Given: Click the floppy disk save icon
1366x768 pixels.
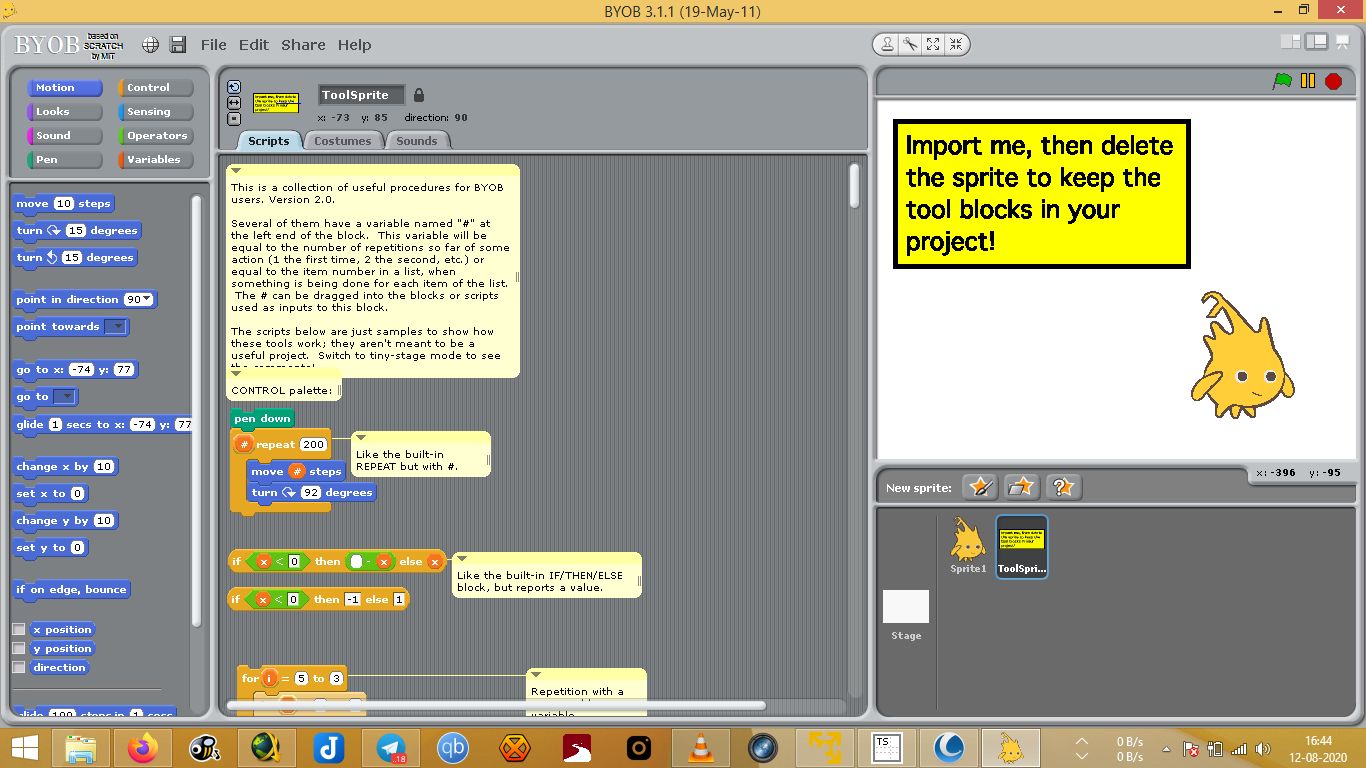Looking at the screenshot, I should (178, 45).
